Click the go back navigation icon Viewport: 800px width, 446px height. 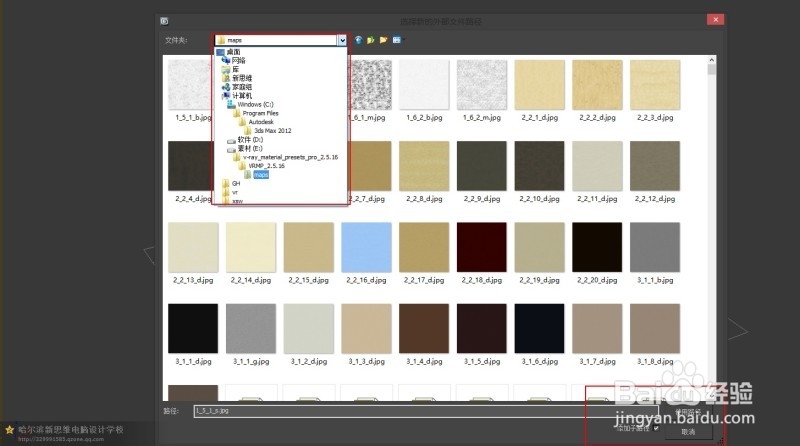point(359,40)
